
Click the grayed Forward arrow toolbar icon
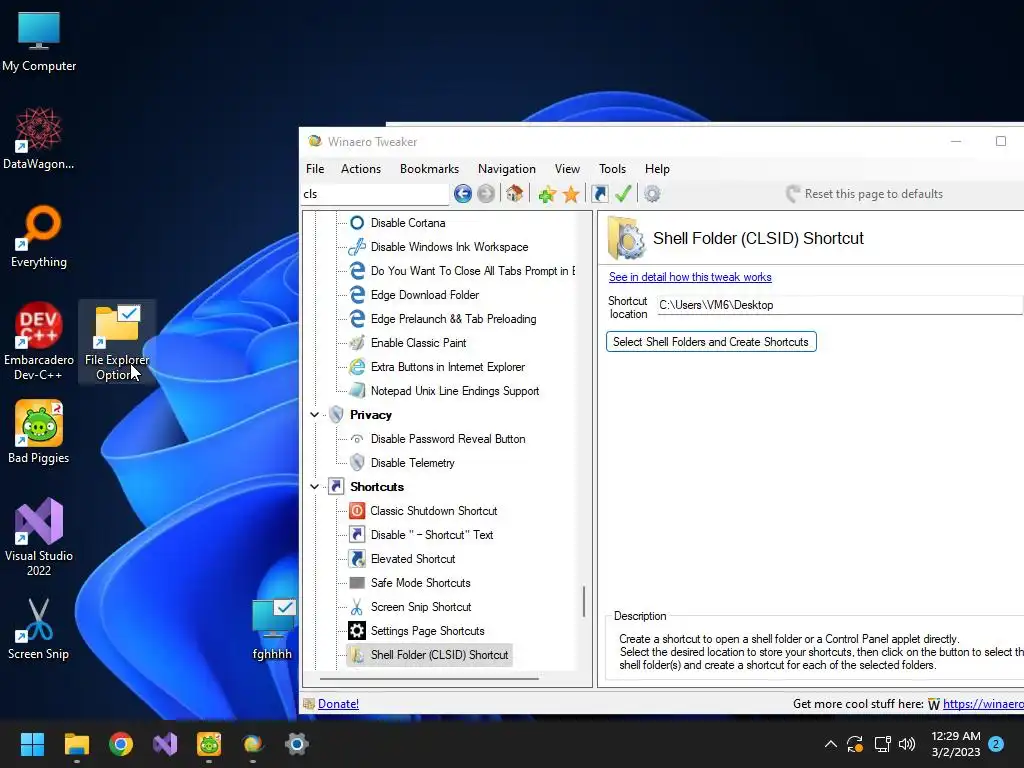pos(486,193)
